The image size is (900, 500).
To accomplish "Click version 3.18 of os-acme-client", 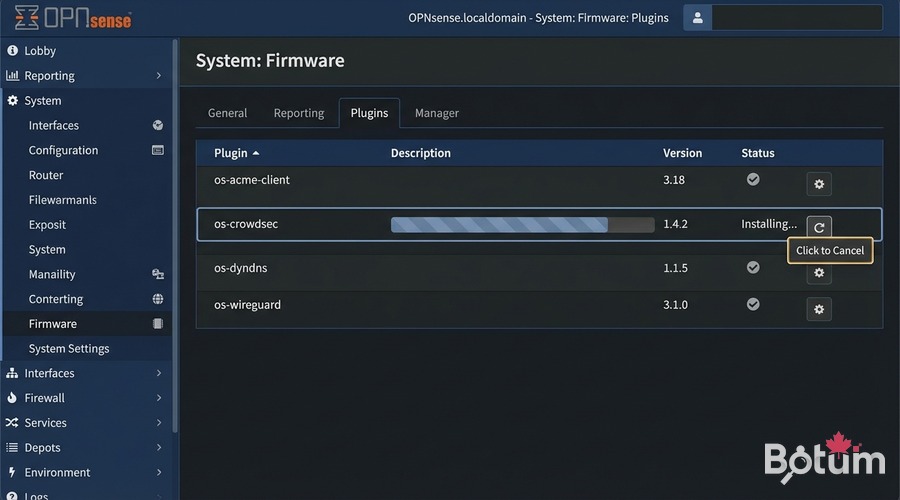I will (674, 180).
